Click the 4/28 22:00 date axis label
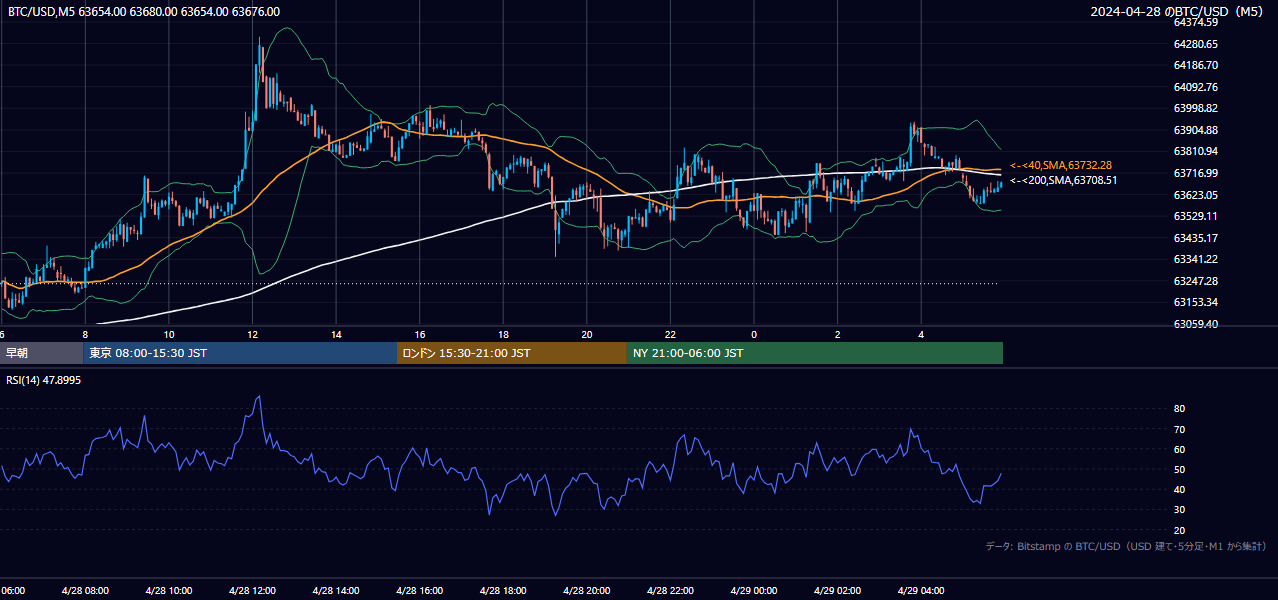 coord(670,591)
